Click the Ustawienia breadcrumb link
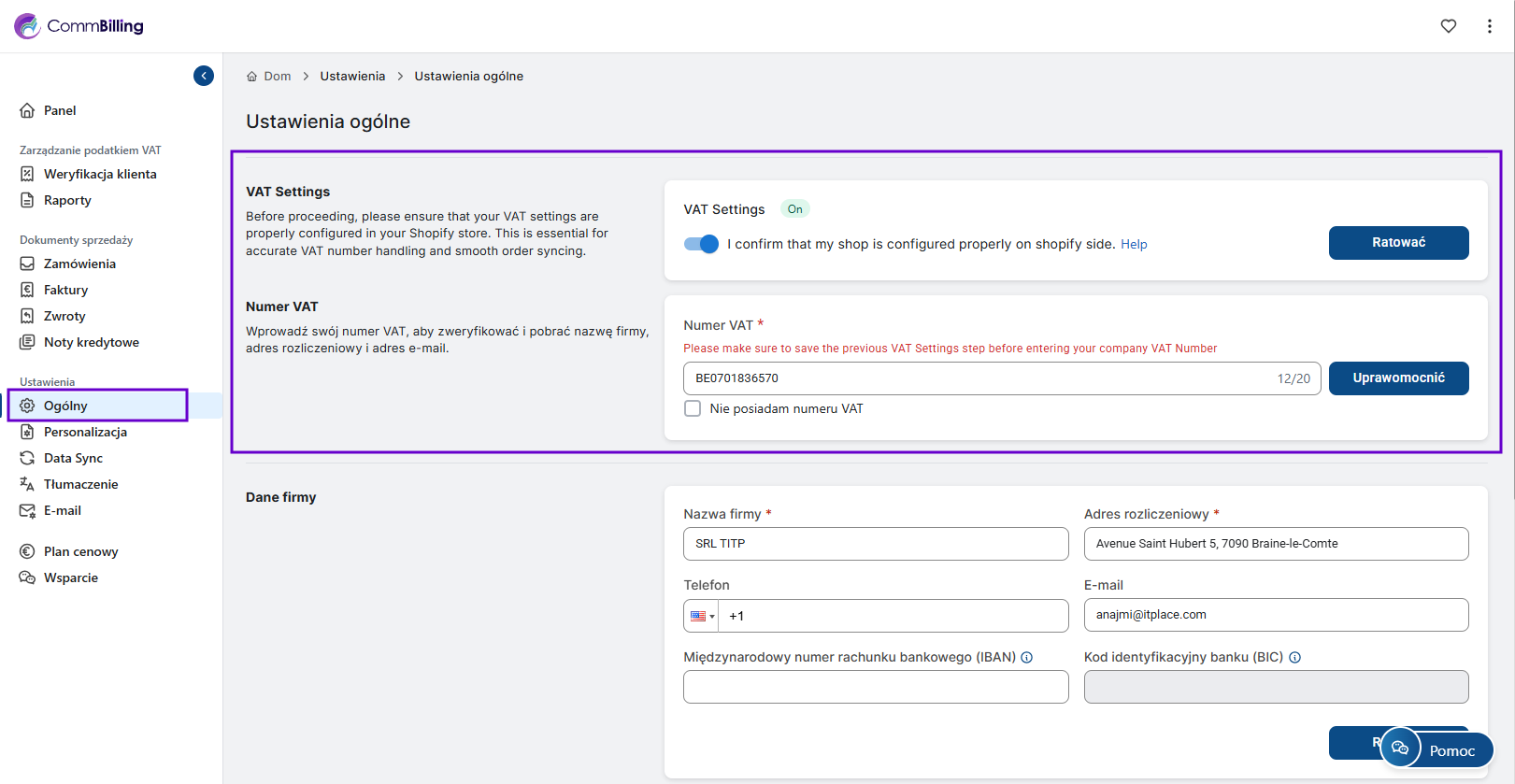 coord(352,77)
